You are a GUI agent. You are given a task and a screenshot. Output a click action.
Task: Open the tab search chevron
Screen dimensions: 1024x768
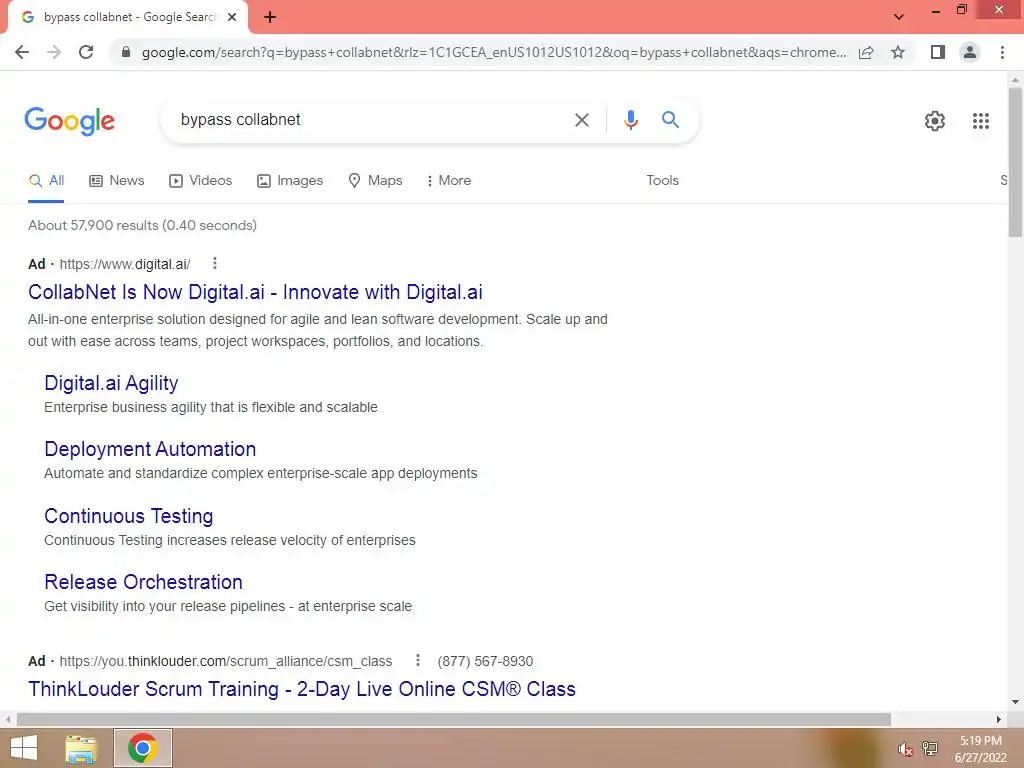(x=899, y=17)
